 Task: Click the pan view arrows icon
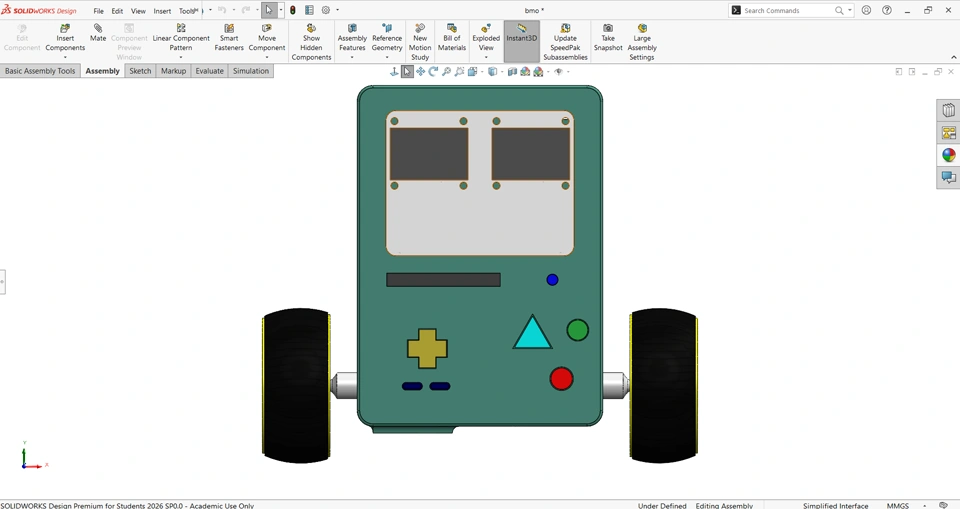(420, 72)
